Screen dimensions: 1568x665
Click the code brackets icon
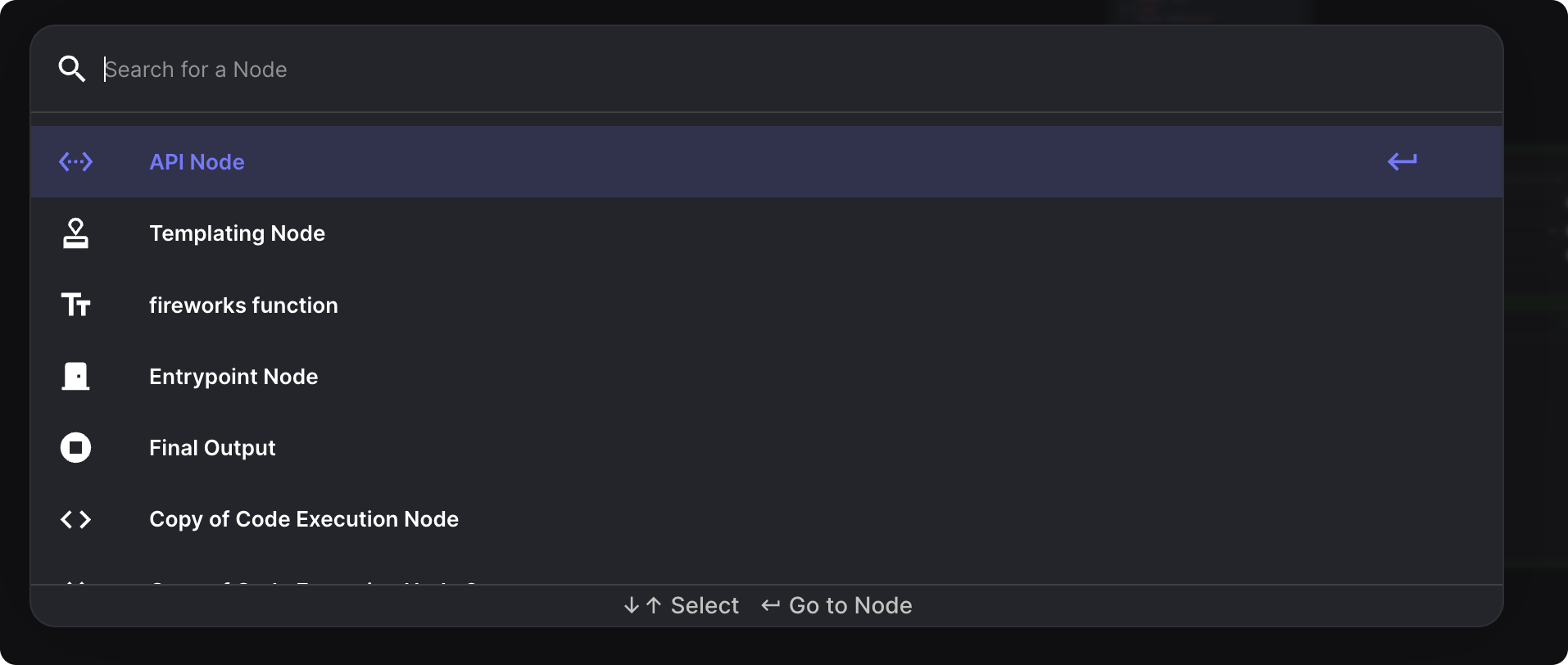point(75,519)
